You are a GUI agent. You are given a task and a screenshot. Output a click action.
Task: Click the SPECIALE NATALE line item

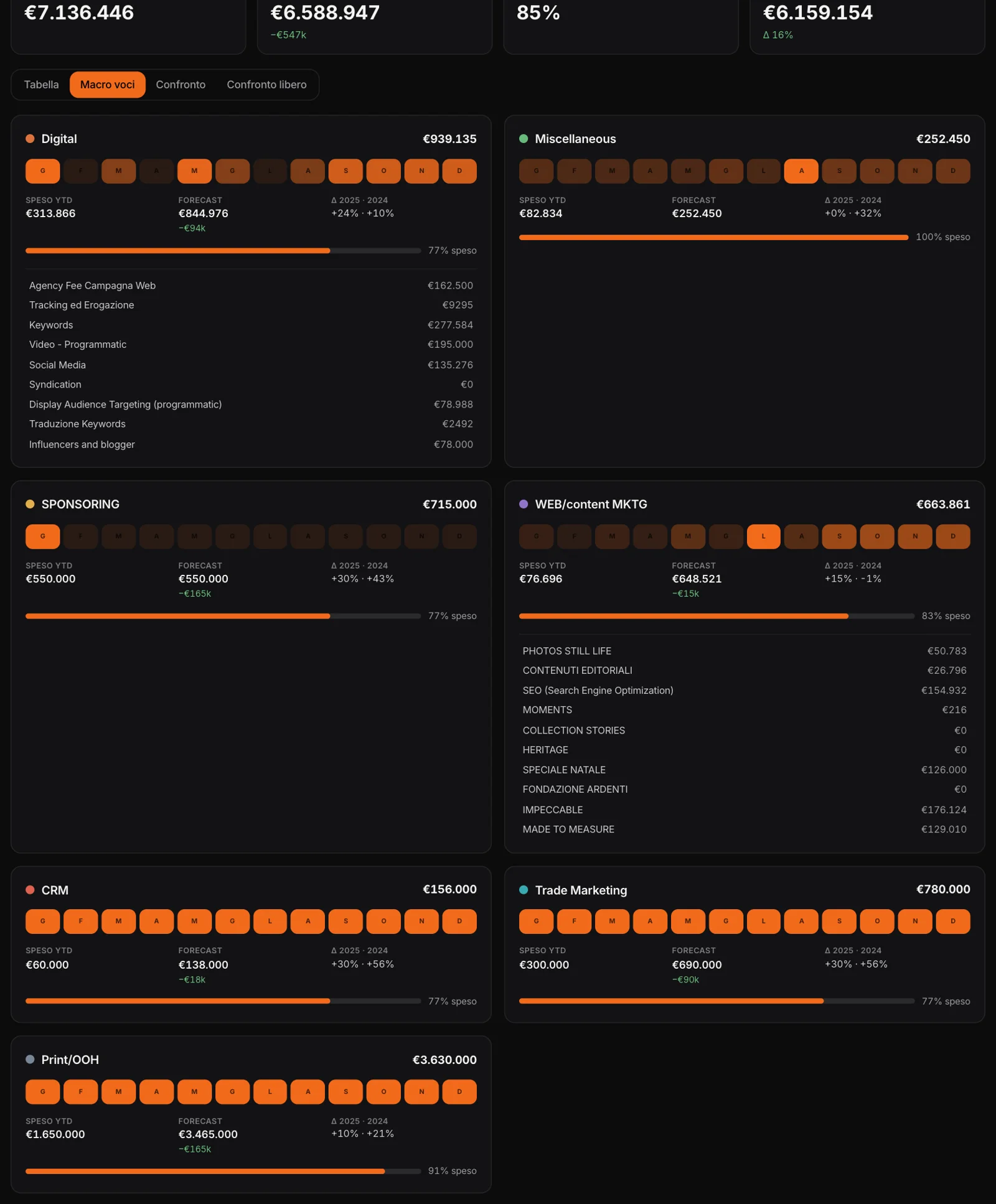[745, 770]
